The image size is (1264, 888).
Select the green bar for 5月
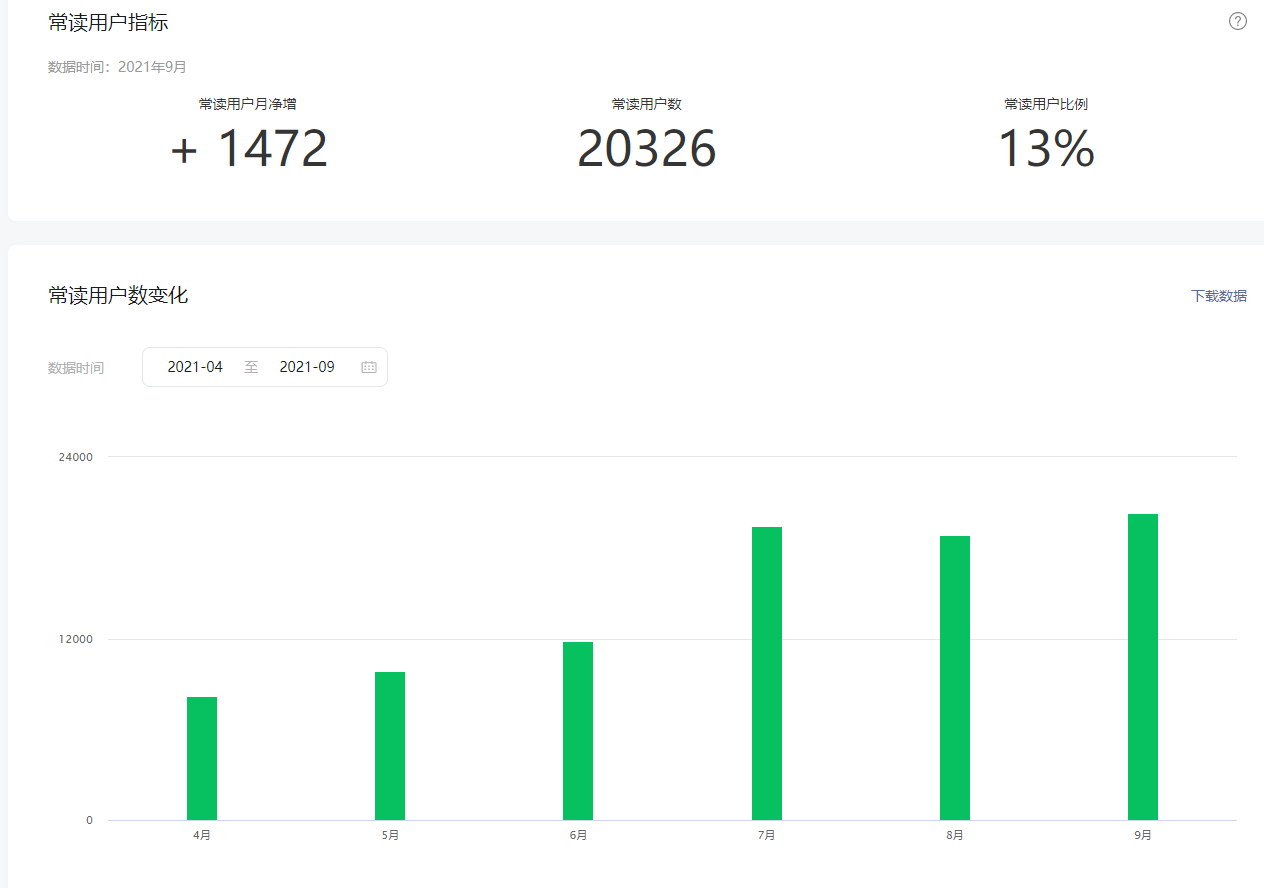click(x=390, y=746)
